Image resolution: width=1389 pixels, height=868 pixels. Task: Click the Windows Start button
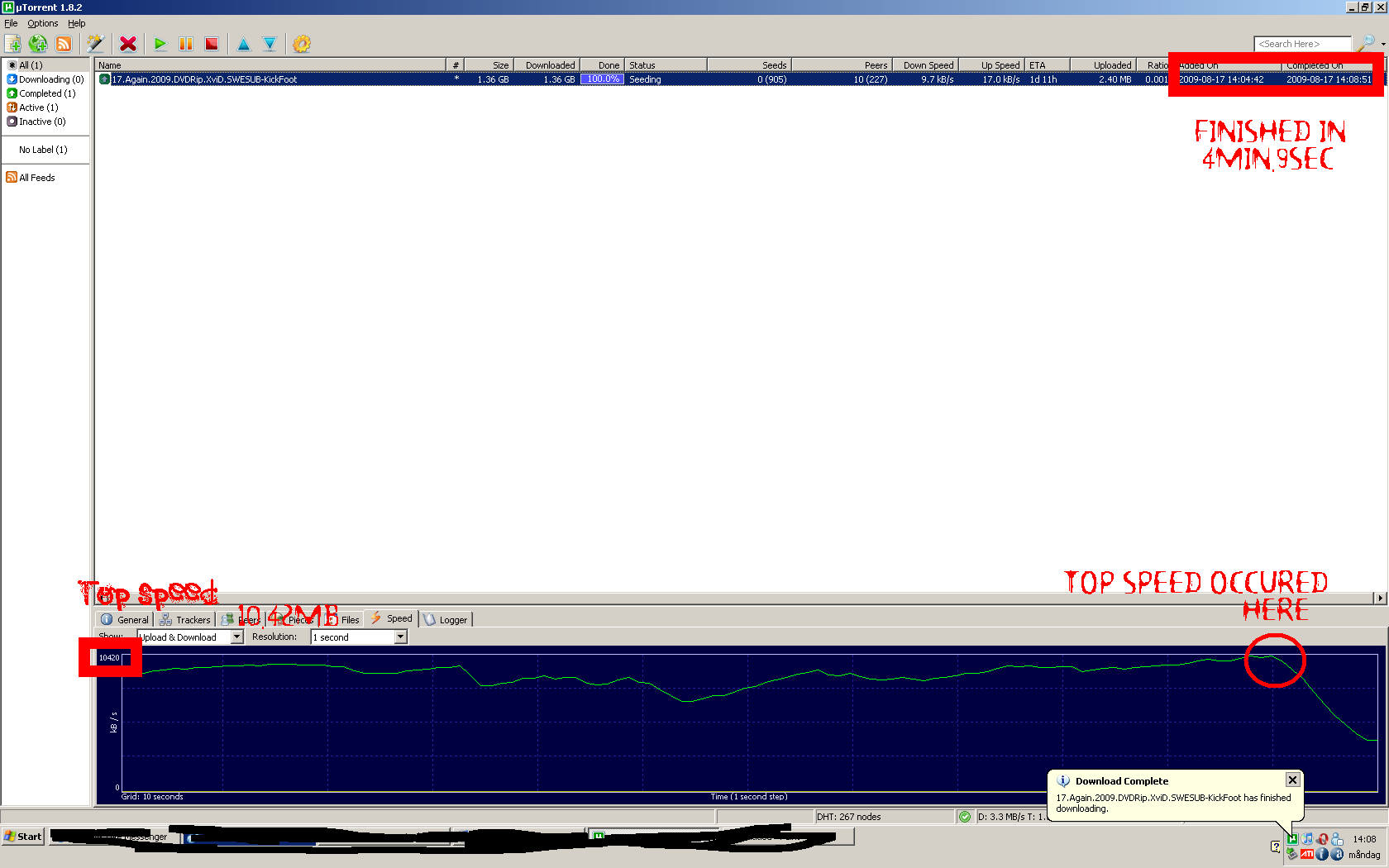point(23,837)
